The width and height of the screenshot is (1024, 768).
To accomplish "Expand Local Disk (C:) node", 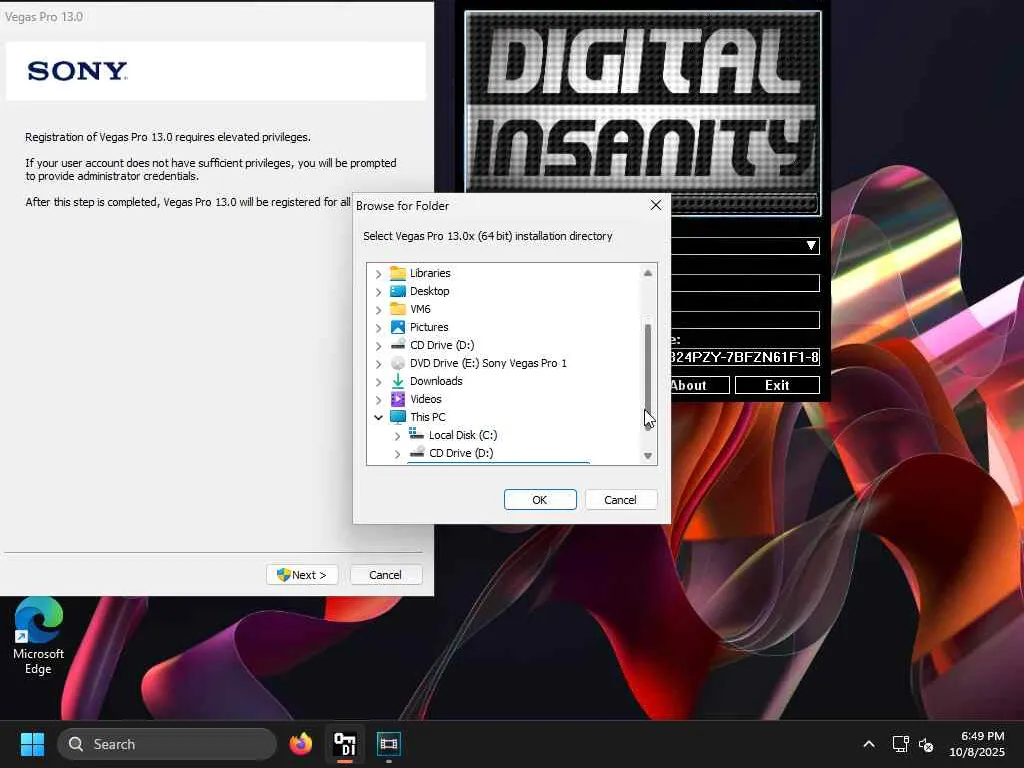I will tap(398, 436).
